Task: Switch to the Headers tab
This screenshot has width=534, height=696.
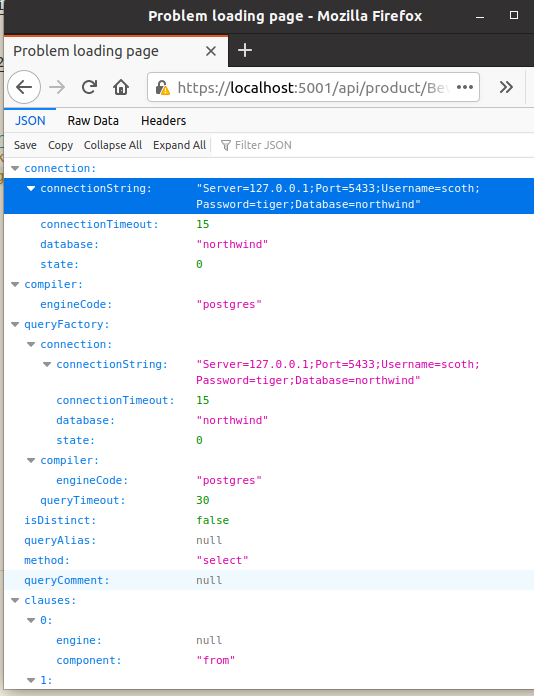Action: [x=163, y=121]
